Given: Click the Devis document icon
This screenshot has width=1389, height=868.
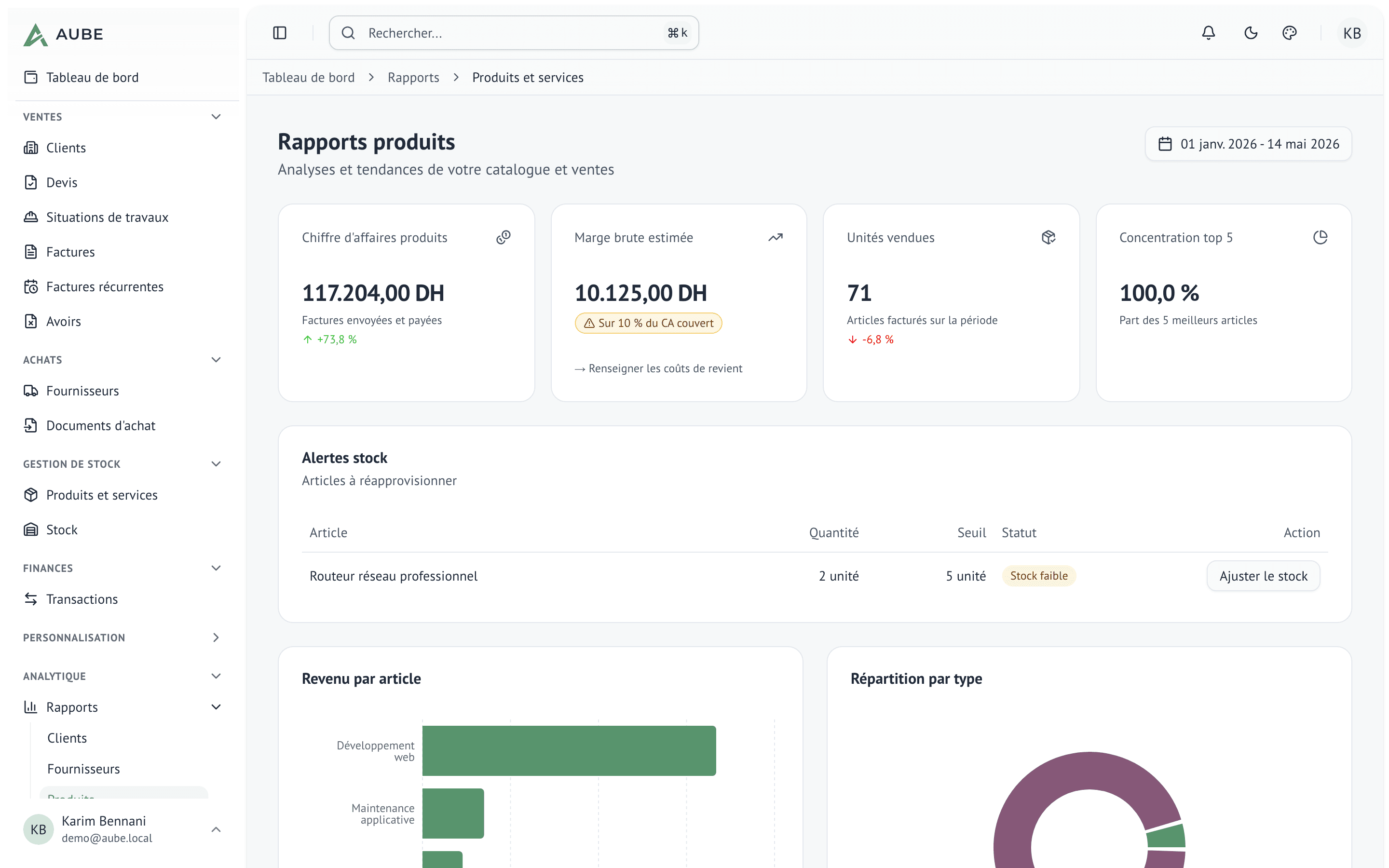Looking at the screenshot, I should (31, 182).
